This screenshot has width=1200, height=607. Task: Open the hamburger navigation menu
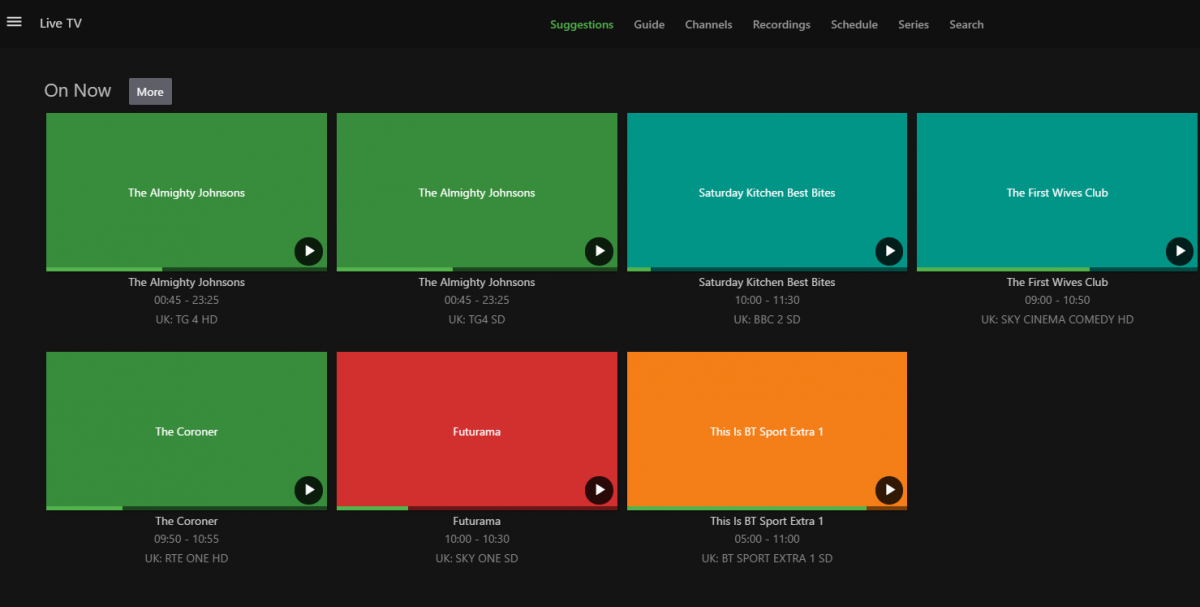[14, 22]
